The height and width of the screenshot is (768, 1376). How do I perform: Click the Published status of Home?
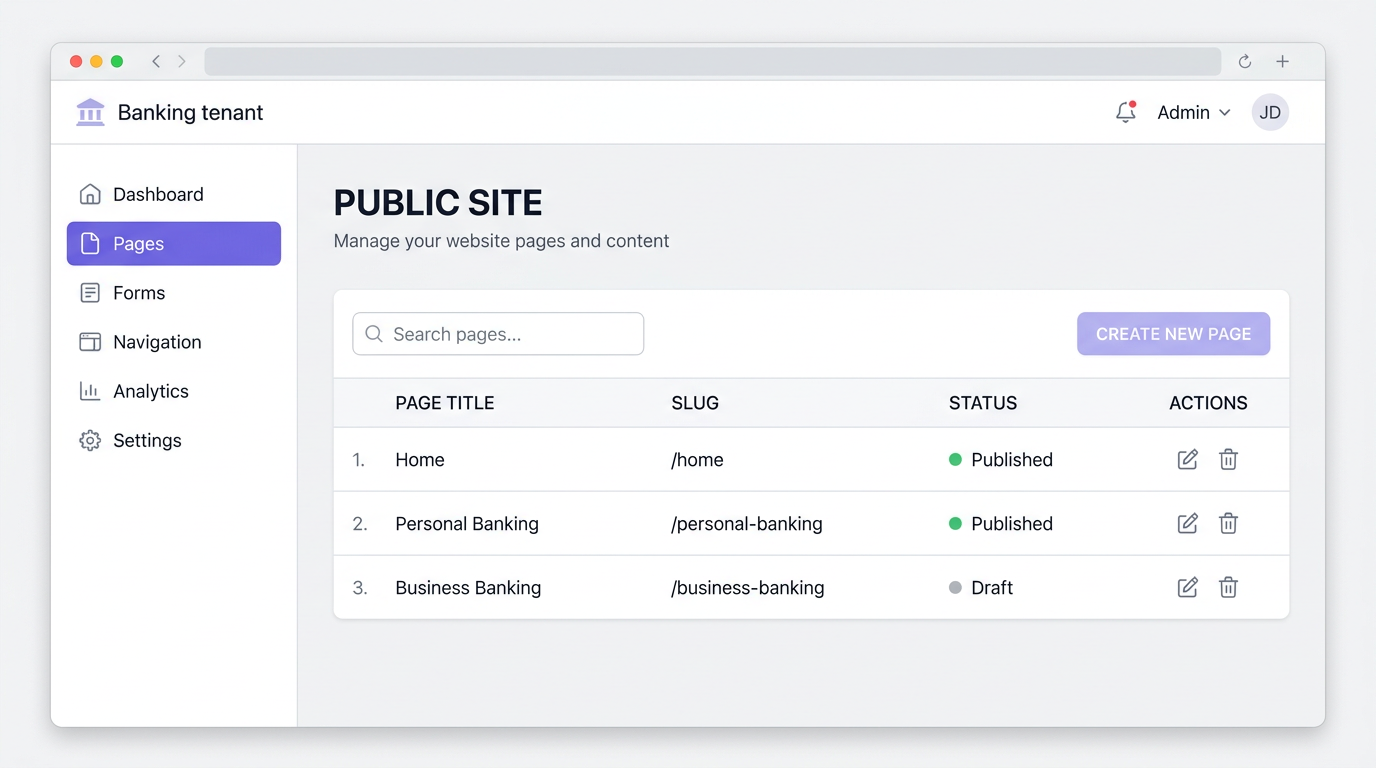pyautogui.click(x=1001, y=460)
